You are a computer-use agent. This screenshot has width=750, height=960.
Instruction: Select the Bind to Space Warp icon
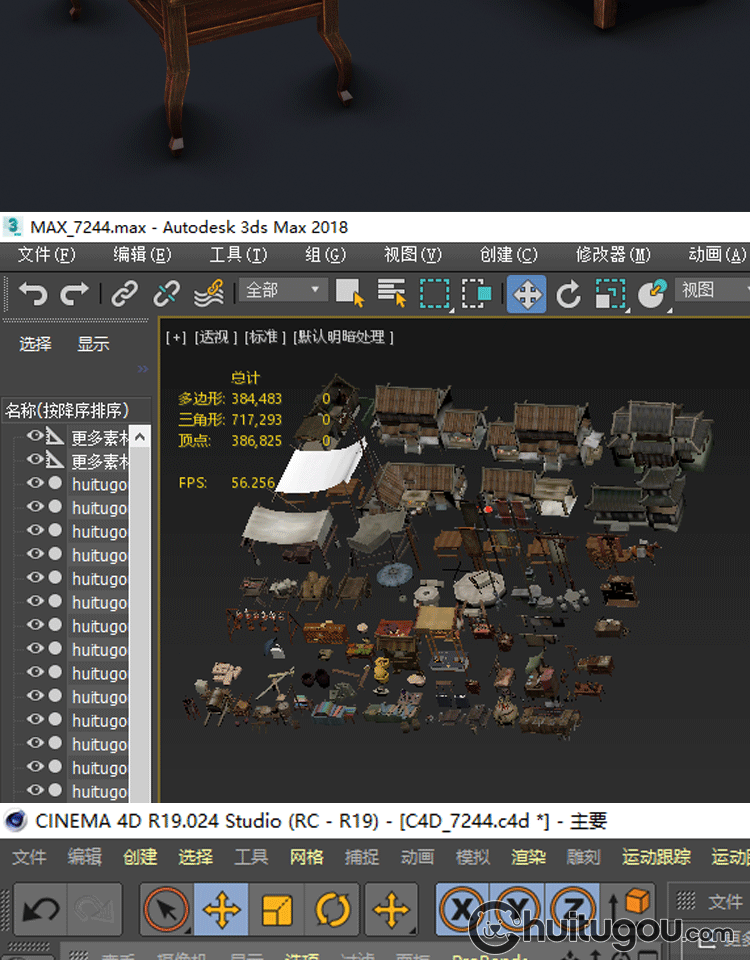[208, 293]
